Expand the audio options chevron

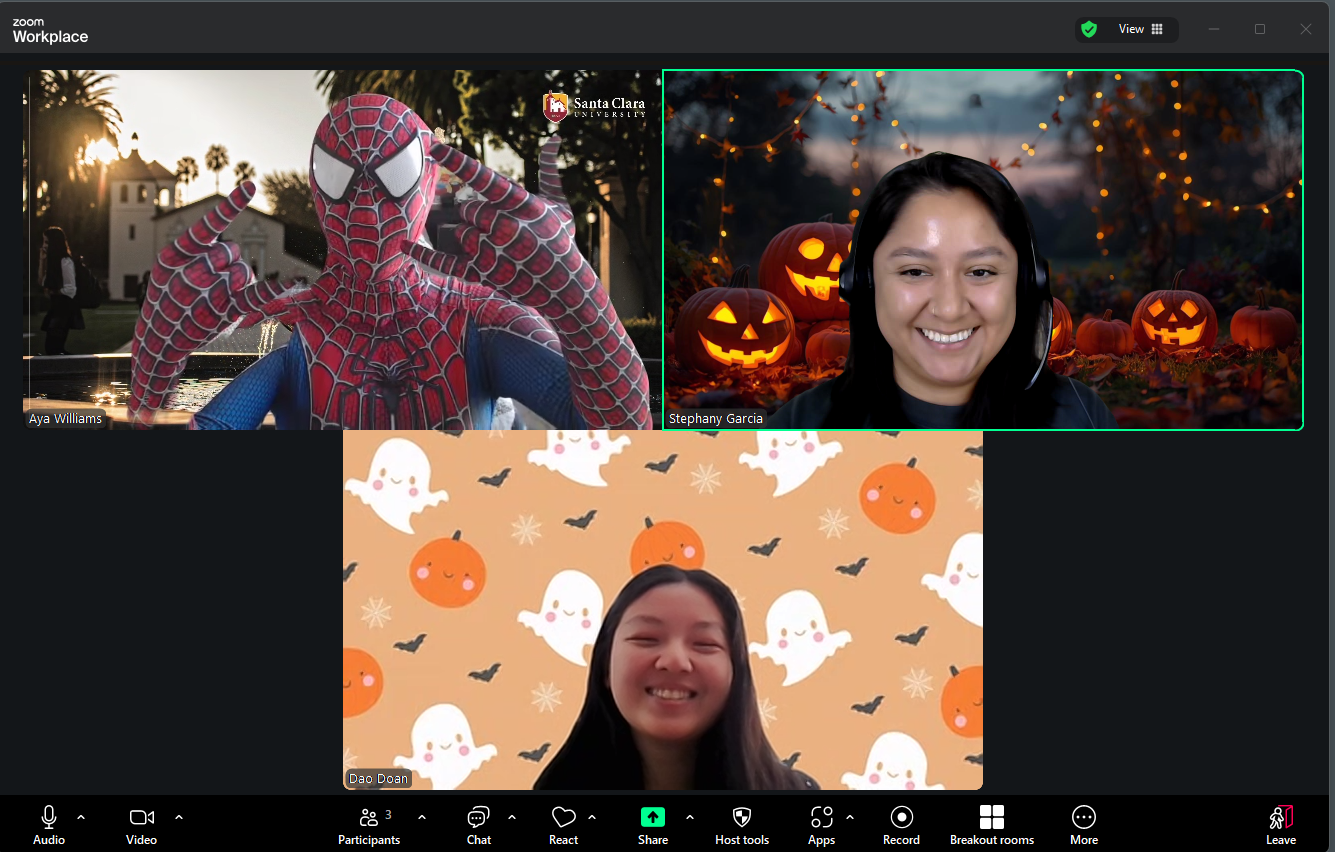pyautogui.click(x=81, y=816)
